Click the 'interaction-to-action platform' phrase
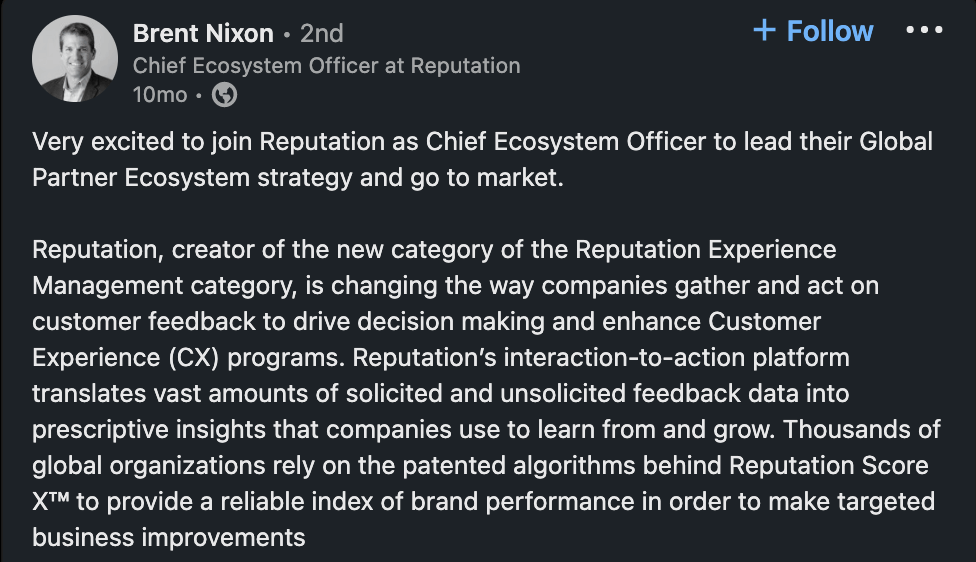Screen dimensions: 976x562 click(677, 358)
